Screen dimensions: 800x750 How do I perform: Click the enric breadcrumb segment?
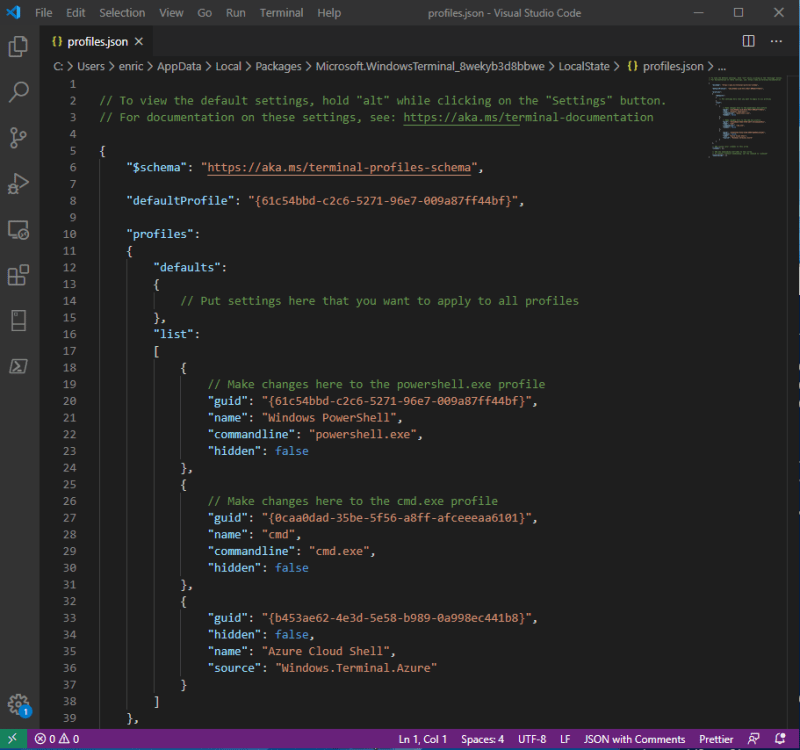pyautogui.click(x=131, y=66)
